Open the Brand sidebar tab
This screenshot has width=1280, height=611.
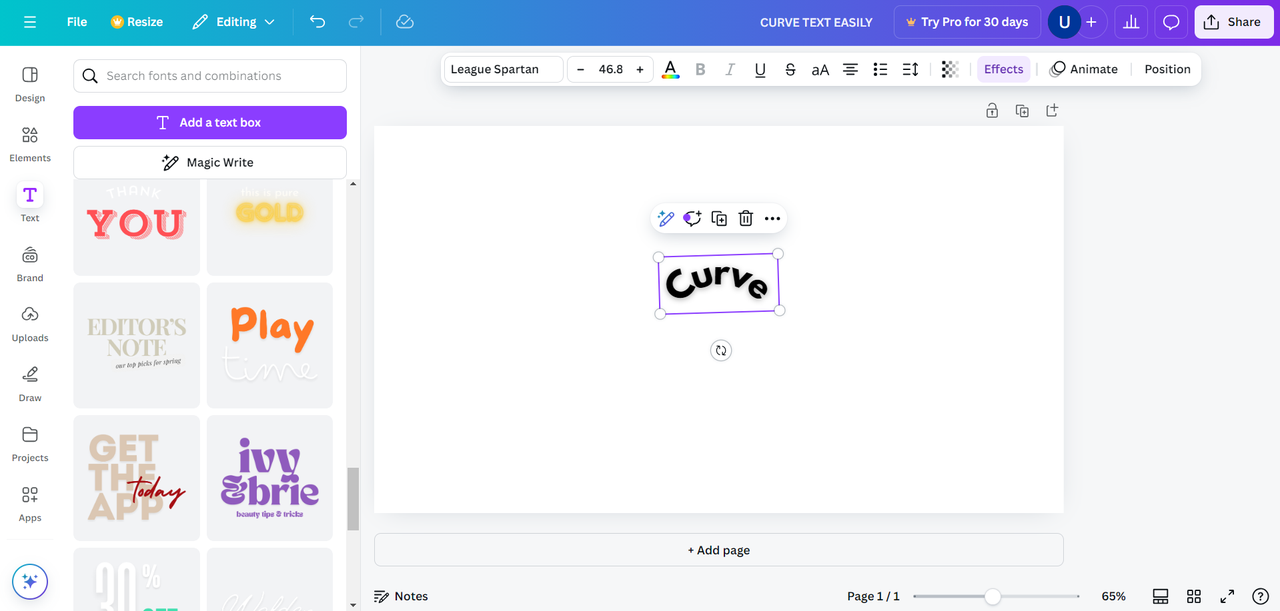click(30, 264)
